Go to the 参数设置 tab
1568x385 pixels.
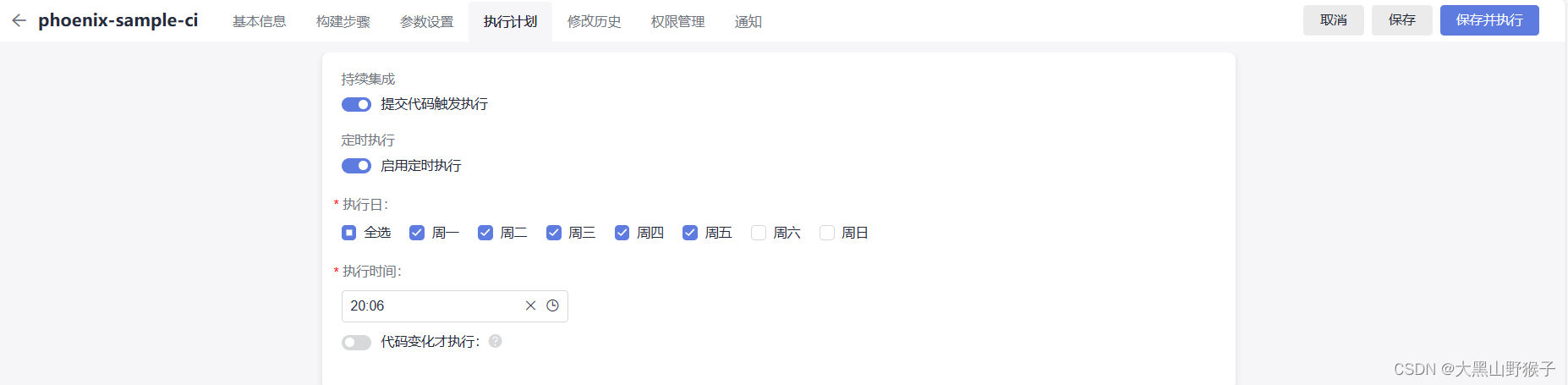click(427, 22)
